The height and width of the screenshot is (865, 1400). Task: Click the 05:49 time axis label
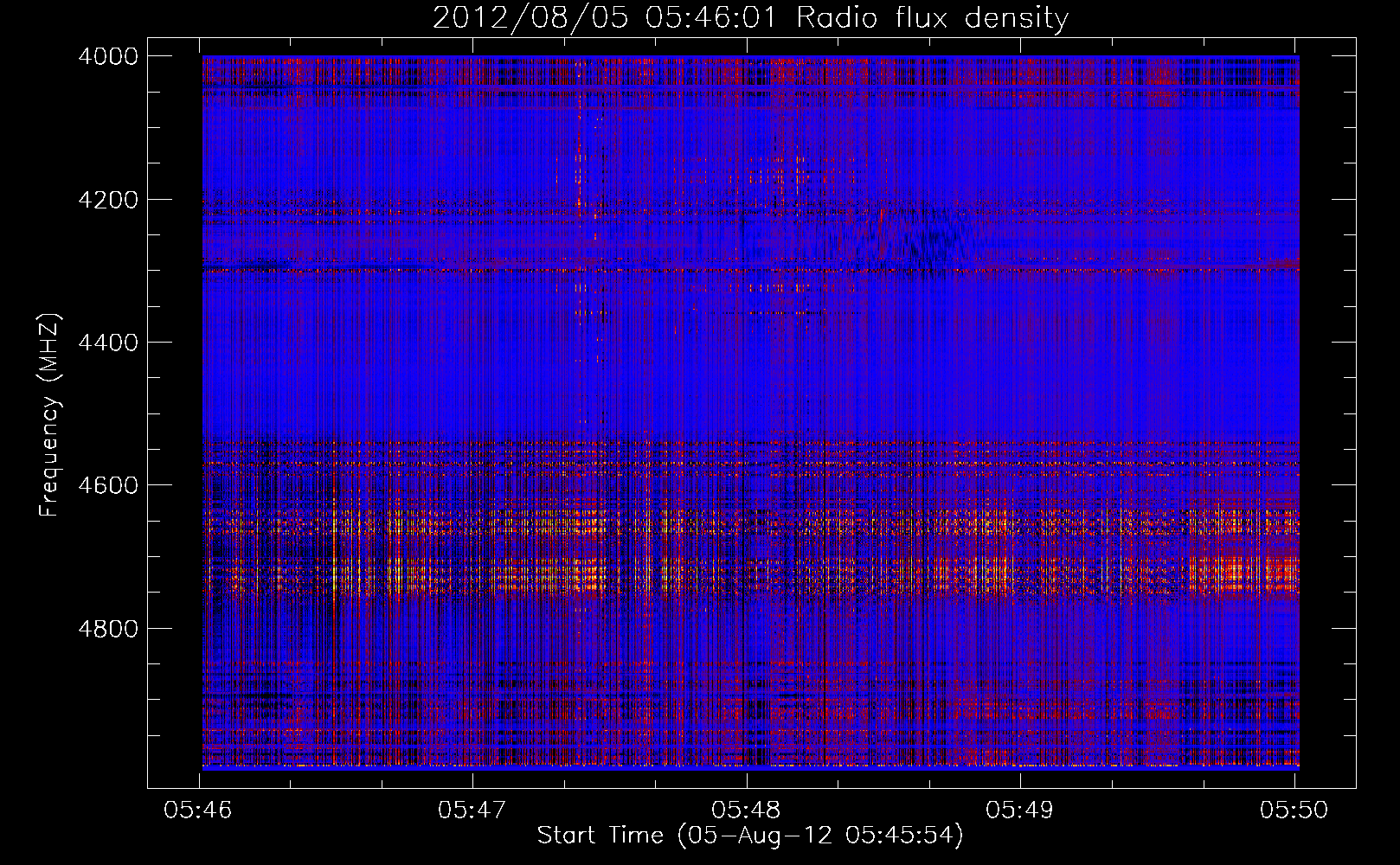[x=1020, y=811]
